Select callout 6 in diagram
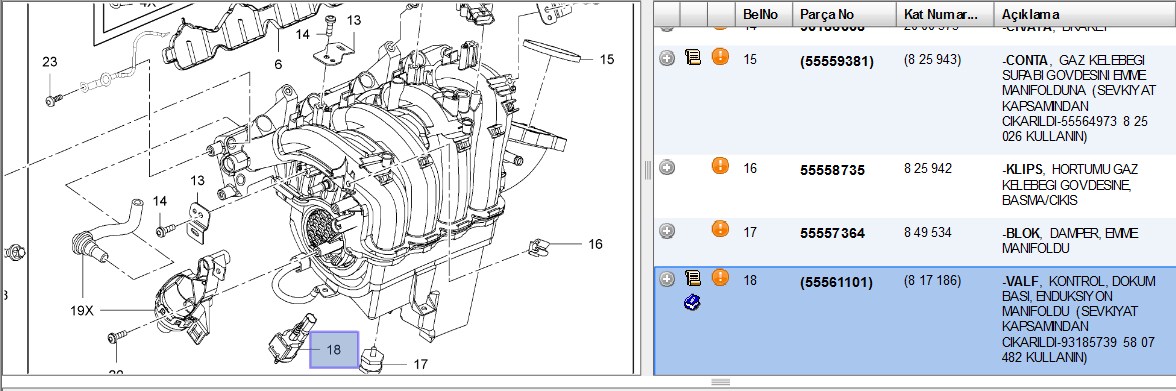Viewport: 1176px width, 391px height. 278,65
